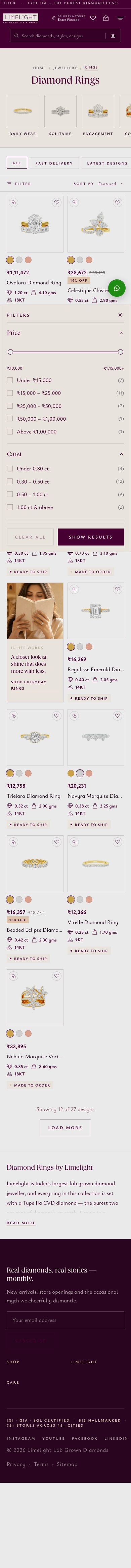Check the Under ₹15,000 price filter
Screen dimensions: 131x1568
click(x=10, y=380)
